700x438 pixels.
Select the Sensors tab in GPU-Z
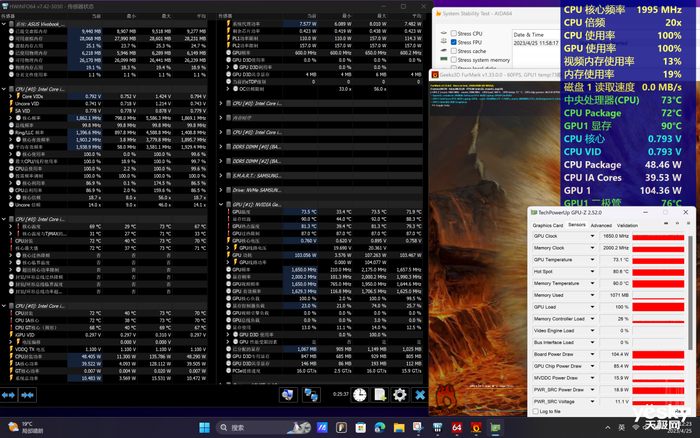tap(577, 225)
